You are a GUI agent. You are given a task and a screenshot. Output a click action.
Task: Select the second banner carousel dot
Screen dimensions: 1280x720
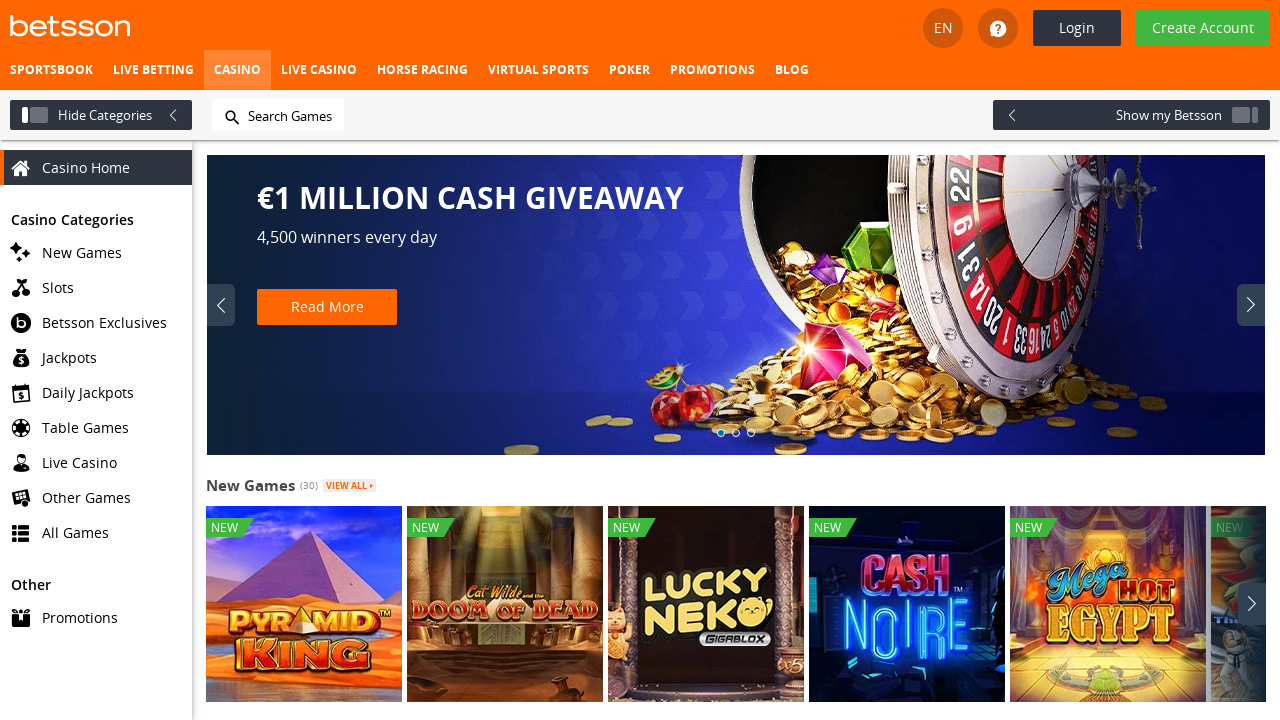click(736, 433)
